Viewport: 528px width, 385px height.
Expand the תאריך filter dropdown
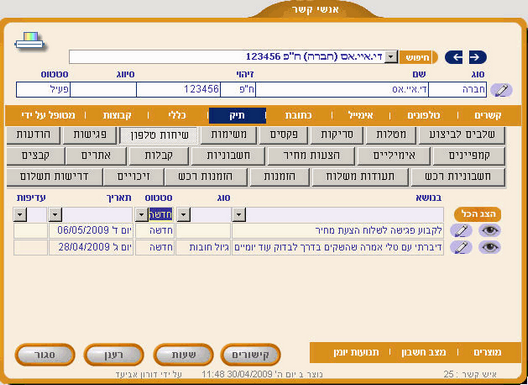click(55, 215)
